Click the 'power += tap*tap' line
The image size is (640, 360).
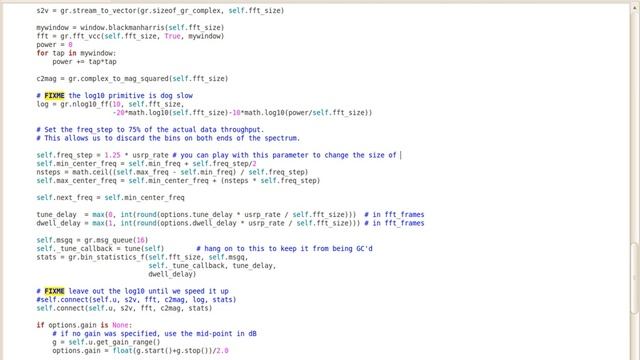coord(84,62)
